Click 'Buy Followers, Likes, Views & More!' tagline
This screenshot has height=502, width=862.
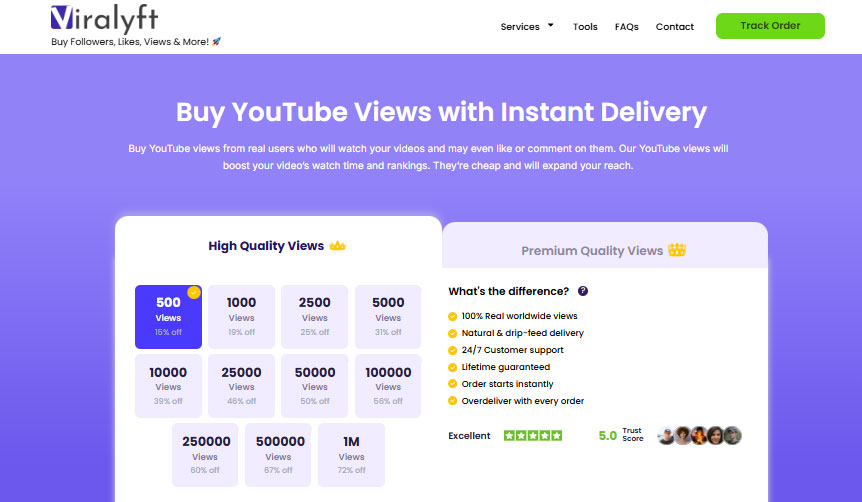pos(130,42)
